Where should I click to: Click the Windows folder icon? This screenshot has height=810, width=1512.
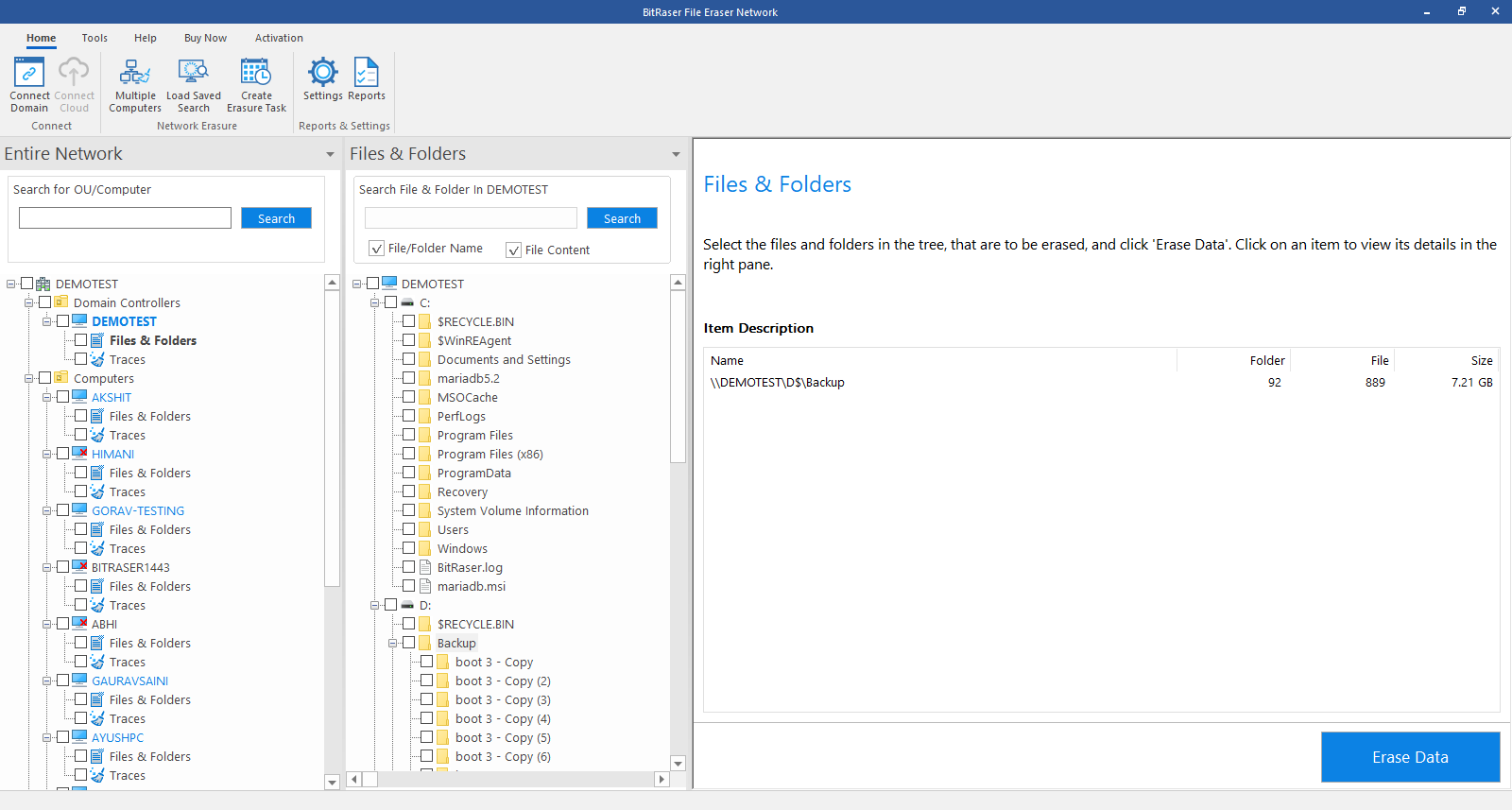click(425, 548)
